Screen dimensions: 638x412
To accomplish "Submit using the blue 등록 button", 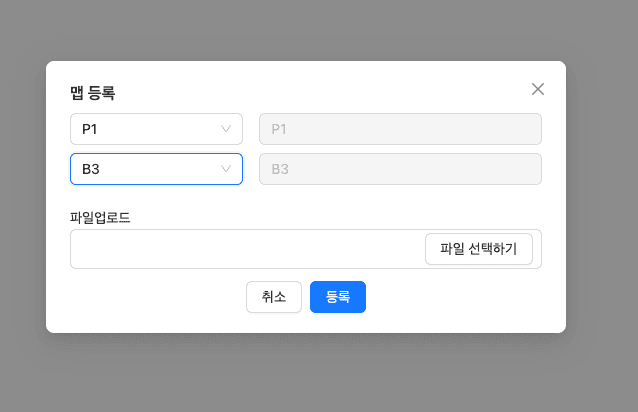I will tap(338, 297).
